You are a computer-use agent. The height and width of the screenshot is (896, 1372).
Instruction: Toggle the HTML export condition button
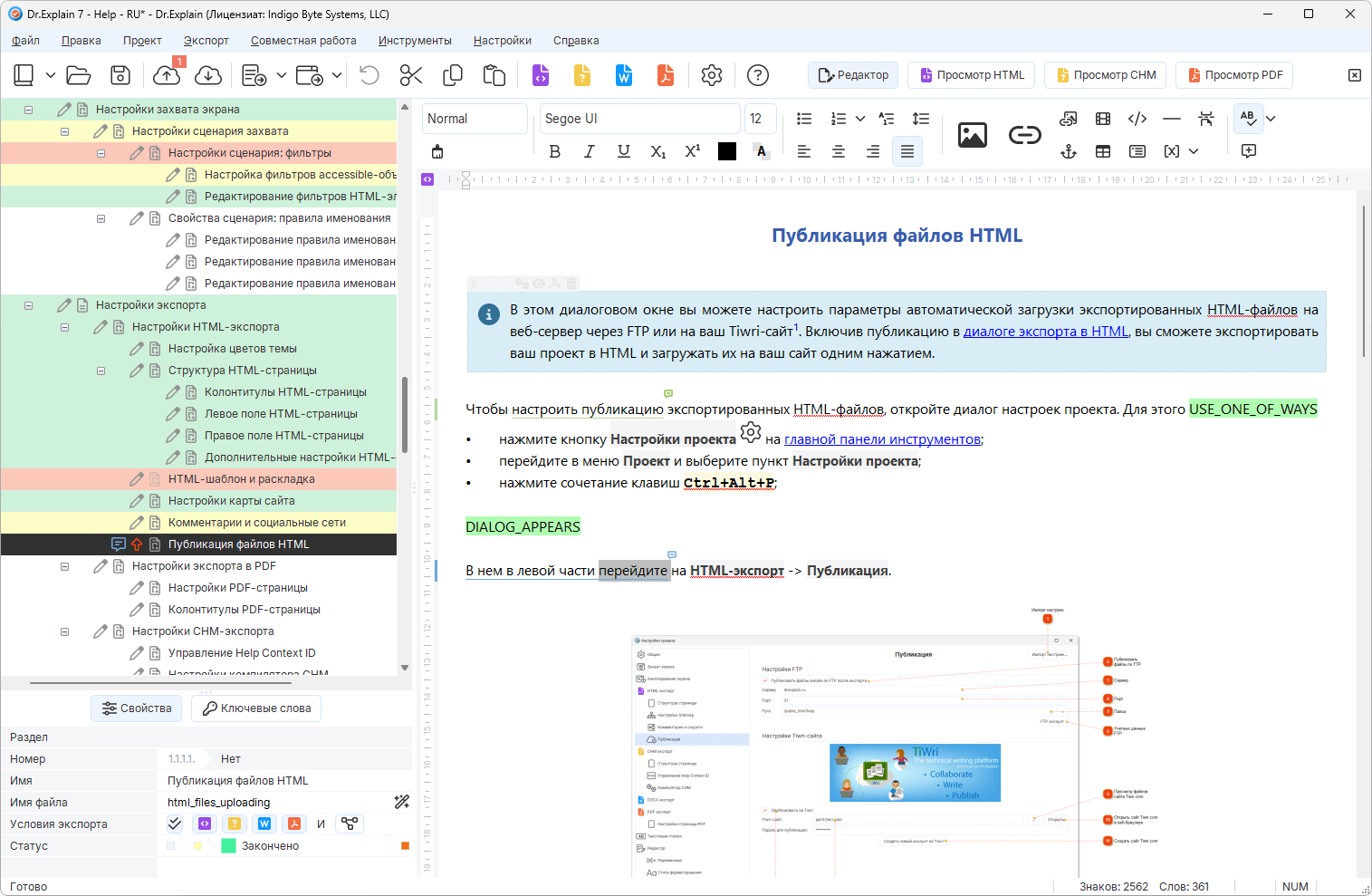[205, 824]
